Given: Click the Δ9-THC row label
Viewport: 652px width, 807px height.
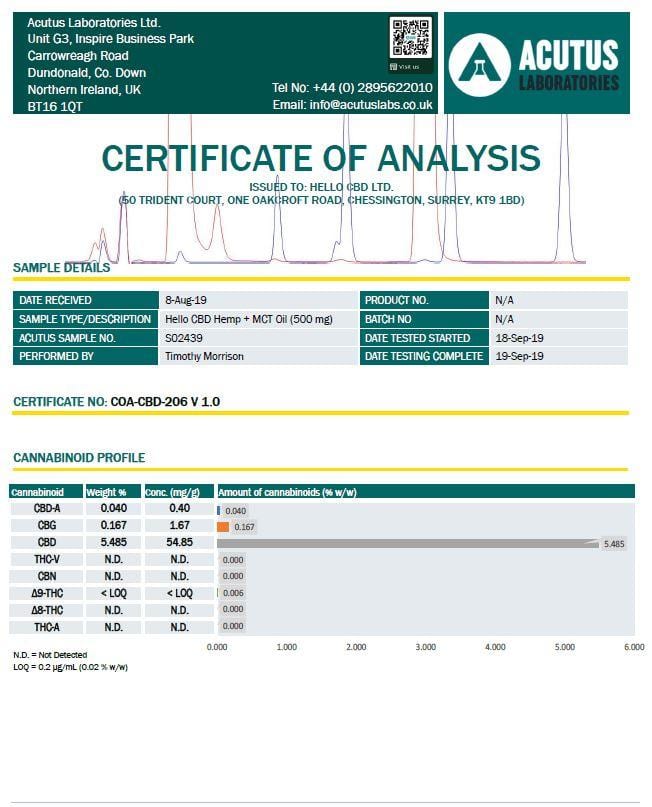Looking at the screenshot, I should (47, 593).
